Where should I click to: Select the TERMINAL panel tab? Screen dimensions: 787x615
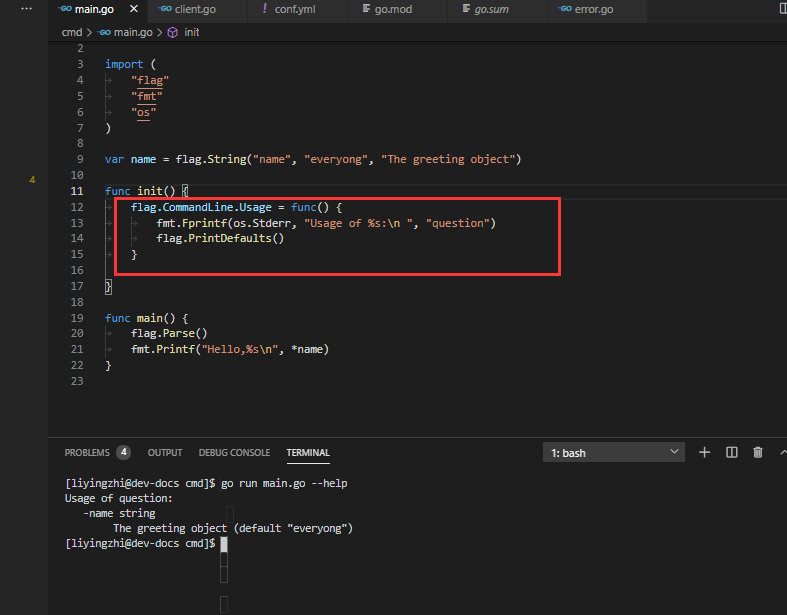pyautogui.click(x=308, y=452)
